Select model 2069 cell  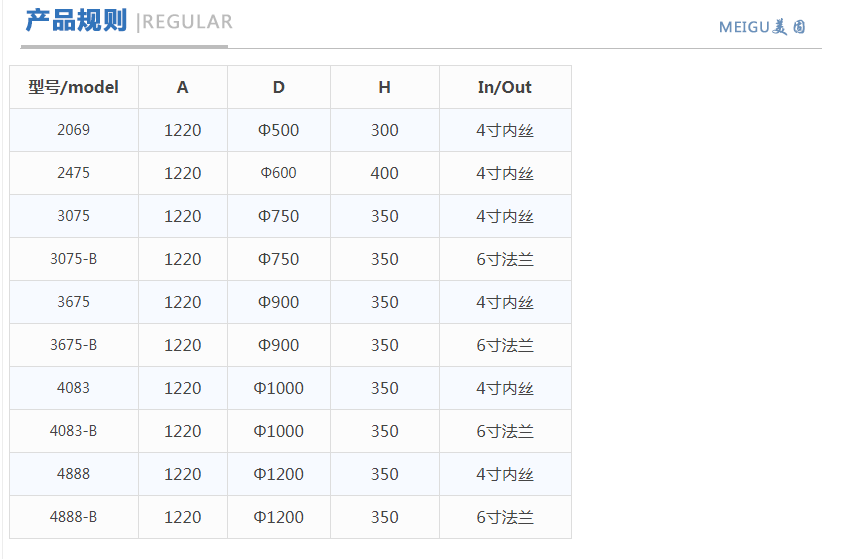pyautogui.click(x=74, y=130)
